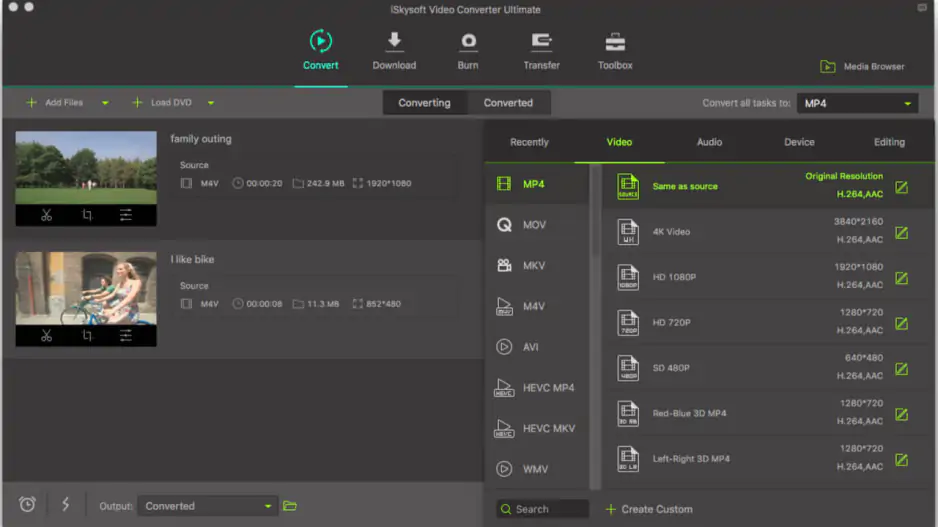Screen dimensions: 938x527
Task: Toggle the scheduler alarm clock icon
Action: point(27,505)
